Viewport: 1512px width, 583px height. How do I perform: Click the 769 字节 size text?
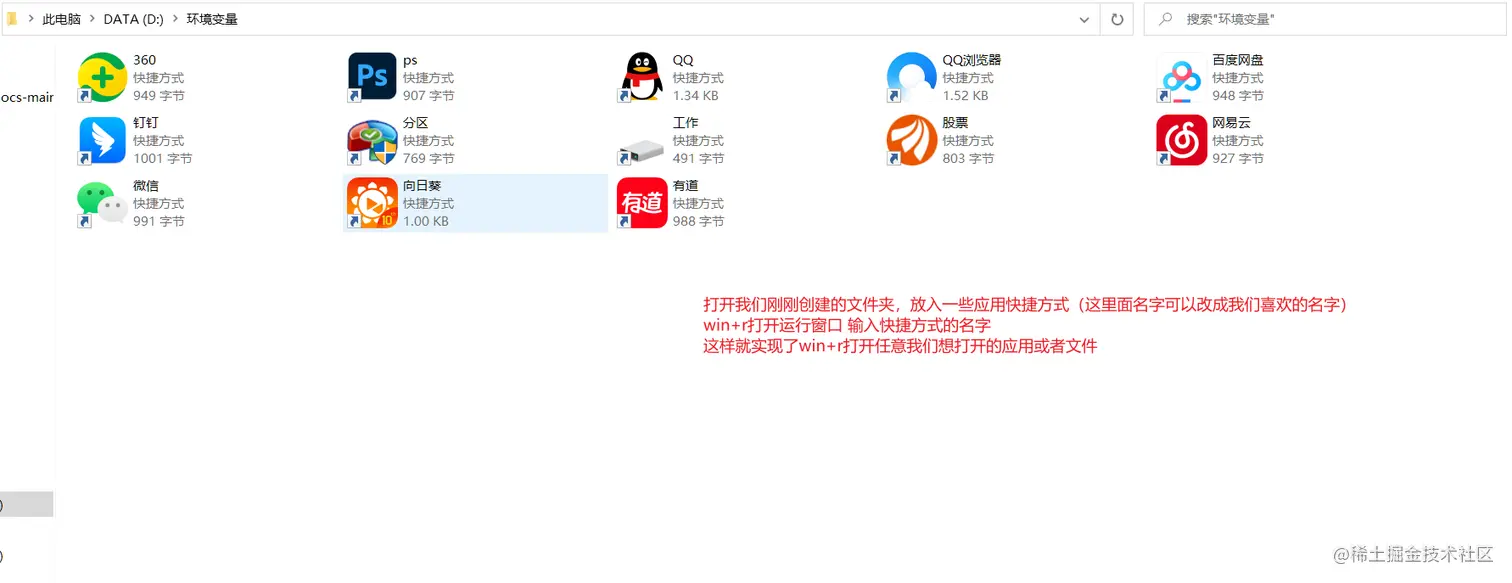tap(428, 159)
